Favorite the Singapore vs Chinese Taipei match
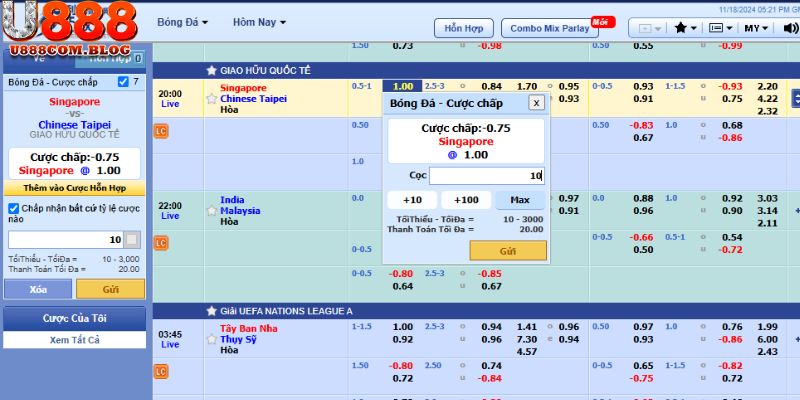 click(212, 98)
